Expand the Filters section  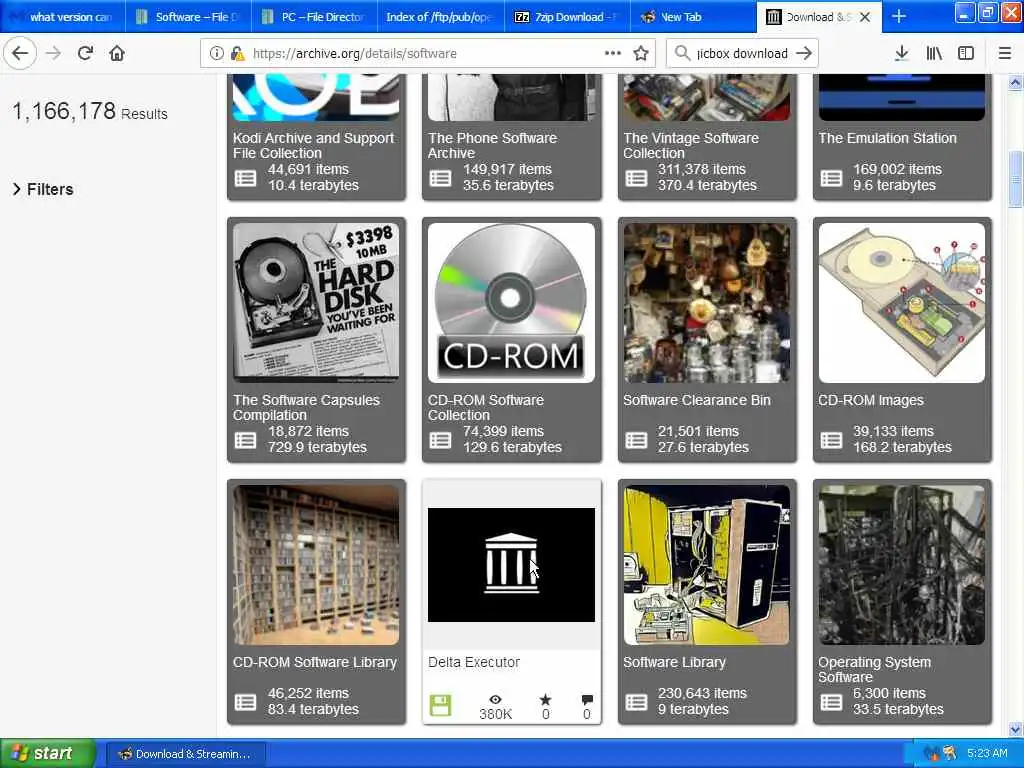[x=43, y=189]
